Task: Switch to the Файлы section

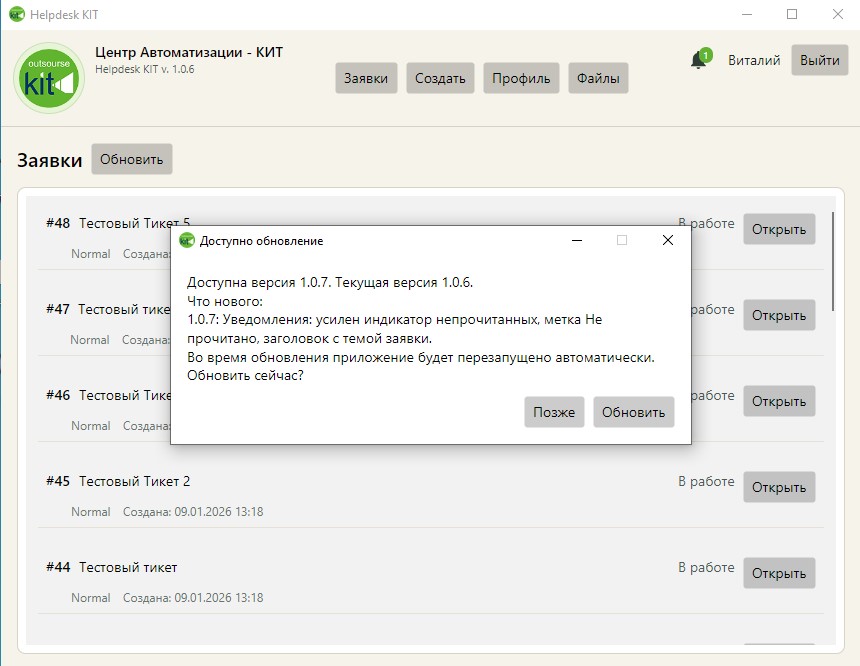Action: point(598,78)
